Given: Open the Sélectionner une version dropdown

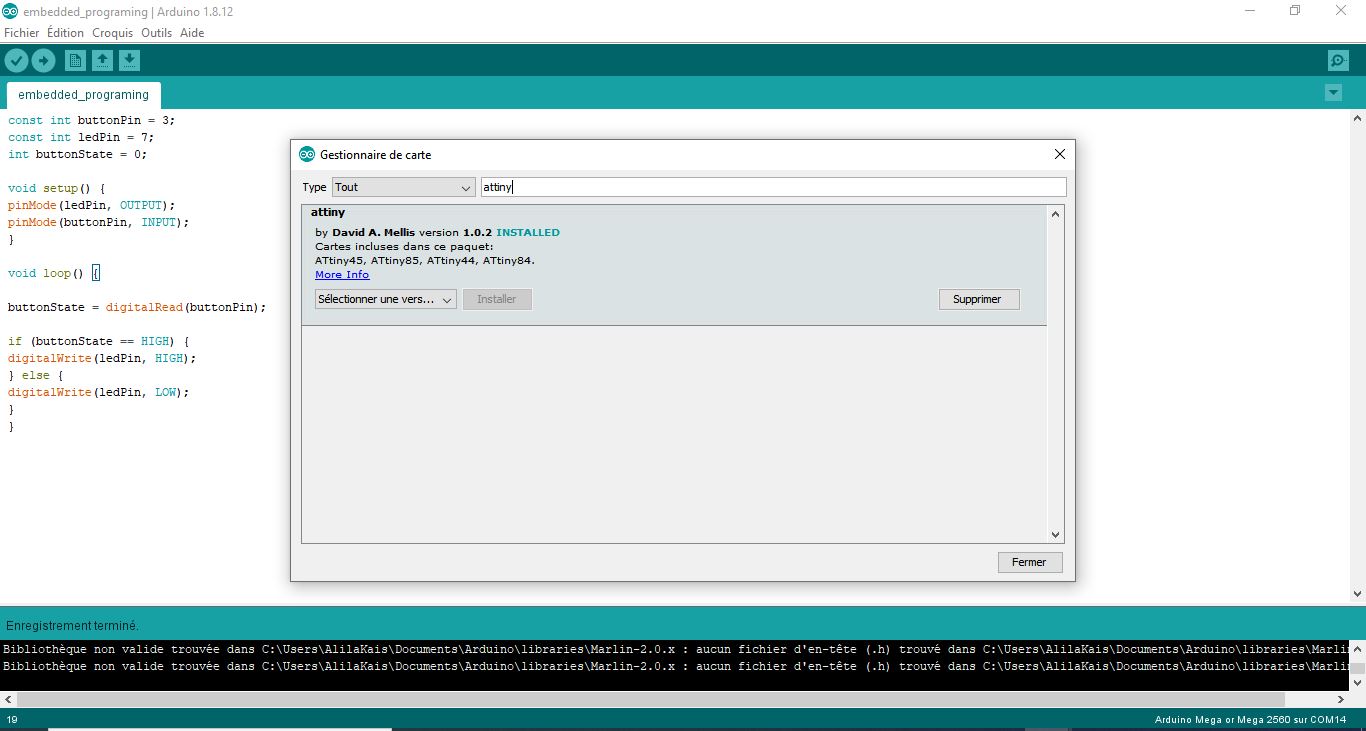Looking at the screenshot, I should 386,299.
